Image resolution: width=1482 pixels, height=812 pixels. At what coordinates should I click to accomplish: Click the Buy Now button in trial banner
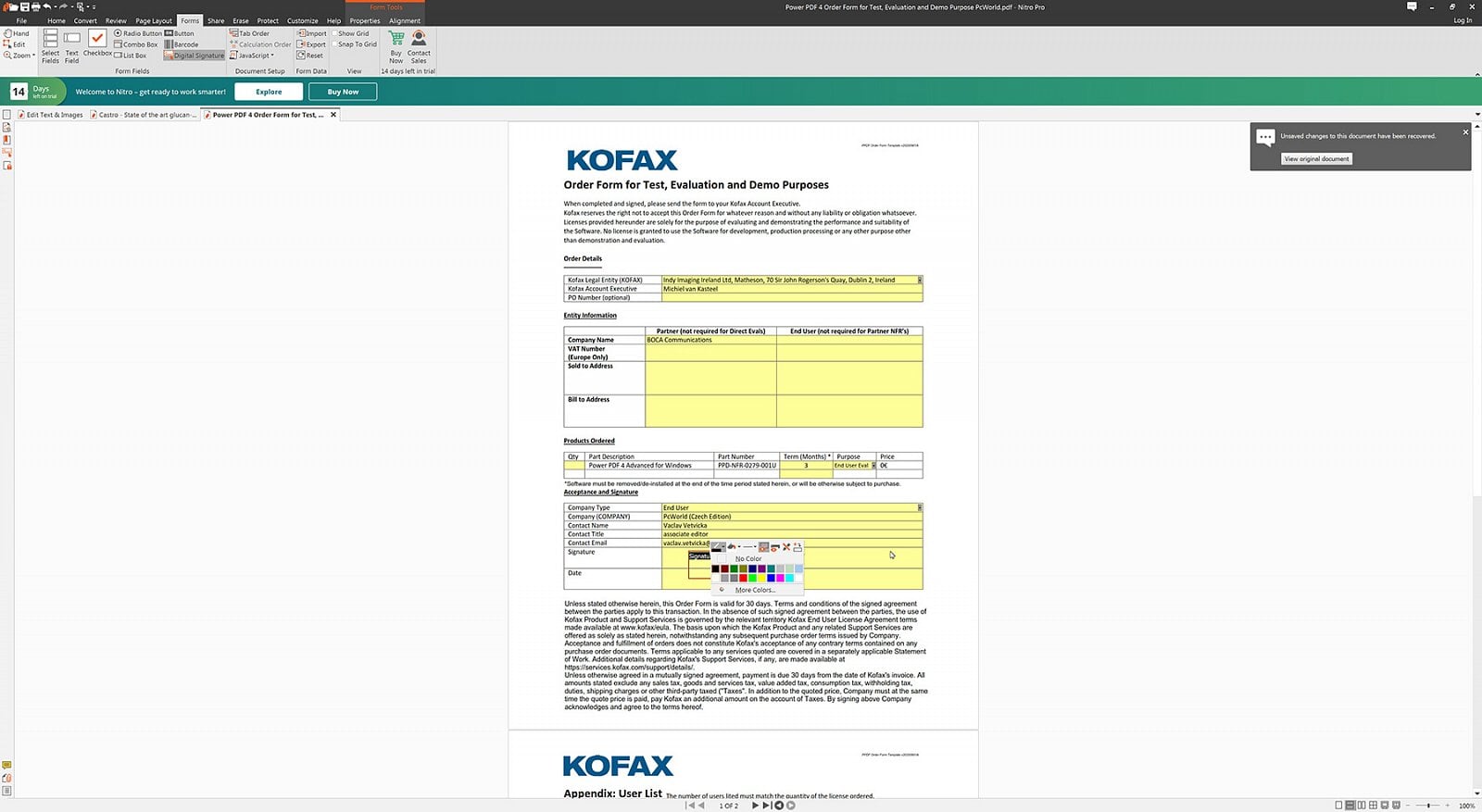tap(343, 92)
